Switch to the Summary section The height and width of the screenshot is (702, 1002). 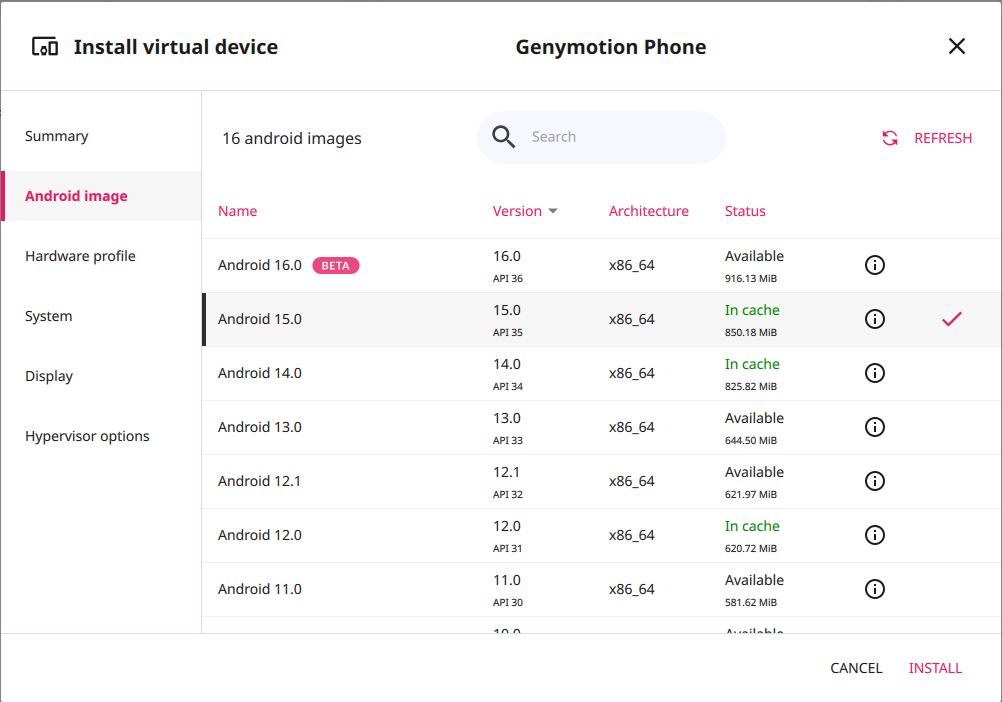[57, 135]
